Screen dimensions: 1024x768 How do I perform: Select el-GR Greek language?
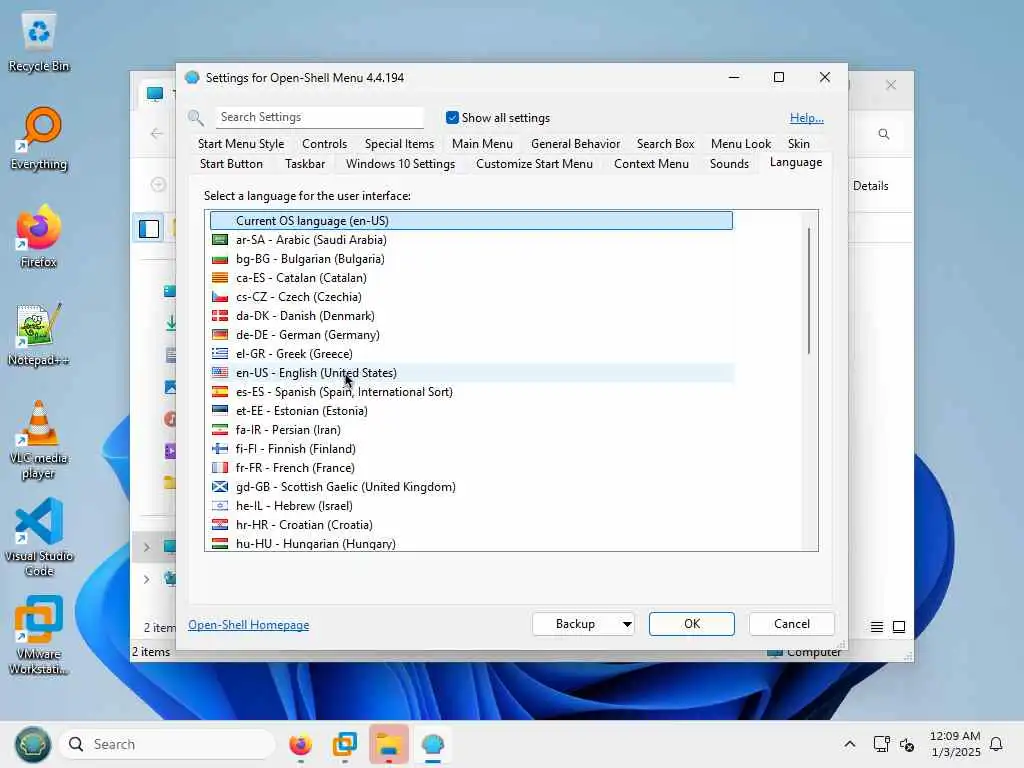pyautogui.click(x=472, y=353)
